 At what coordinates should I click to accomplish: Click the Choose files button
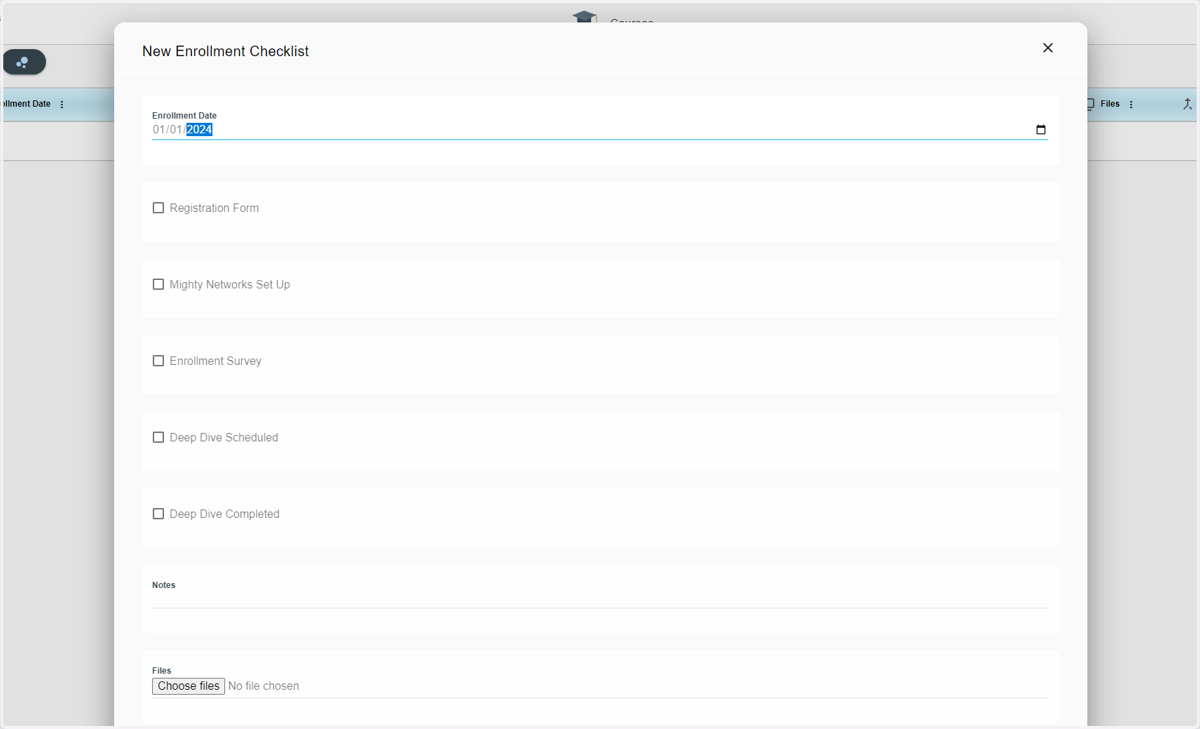click(x=188, y=686)
